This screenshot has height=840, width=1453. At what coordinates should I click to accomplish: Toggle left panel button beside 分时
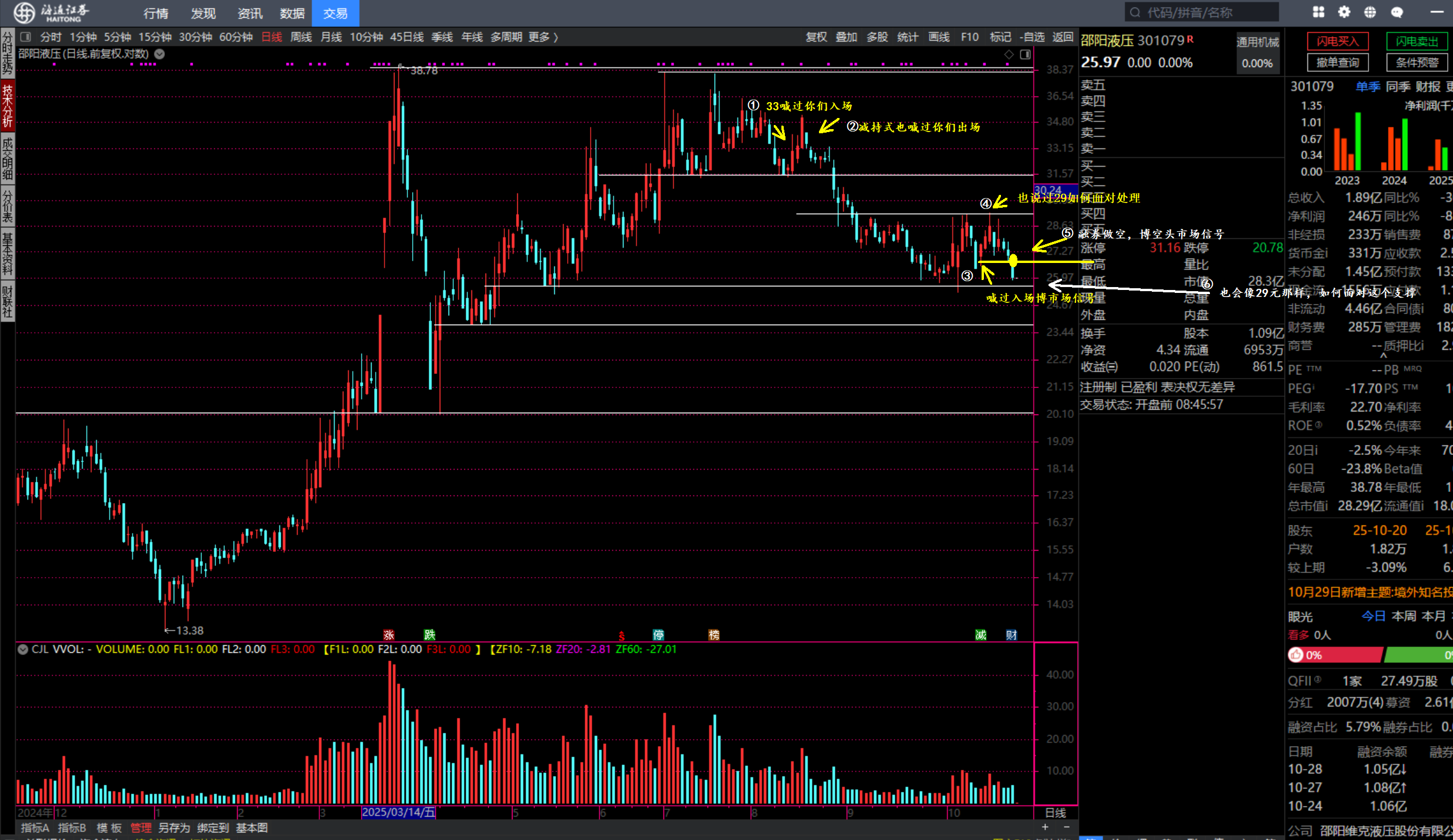[26, 37]
